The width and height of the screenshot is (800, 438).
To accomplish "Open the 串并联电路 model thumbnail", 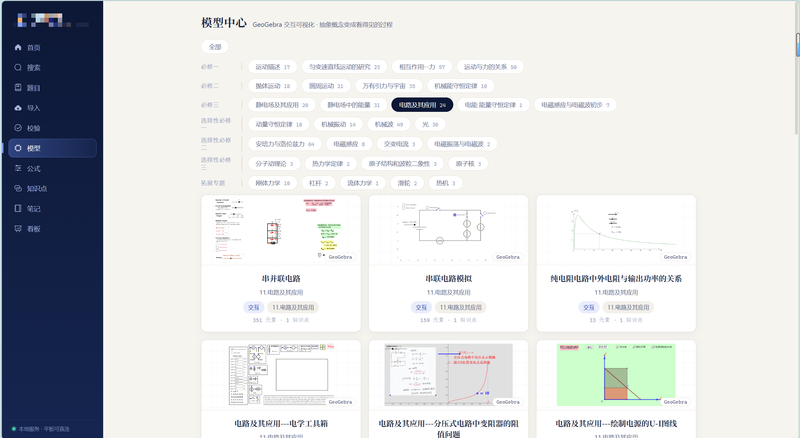I will [281, 230].
